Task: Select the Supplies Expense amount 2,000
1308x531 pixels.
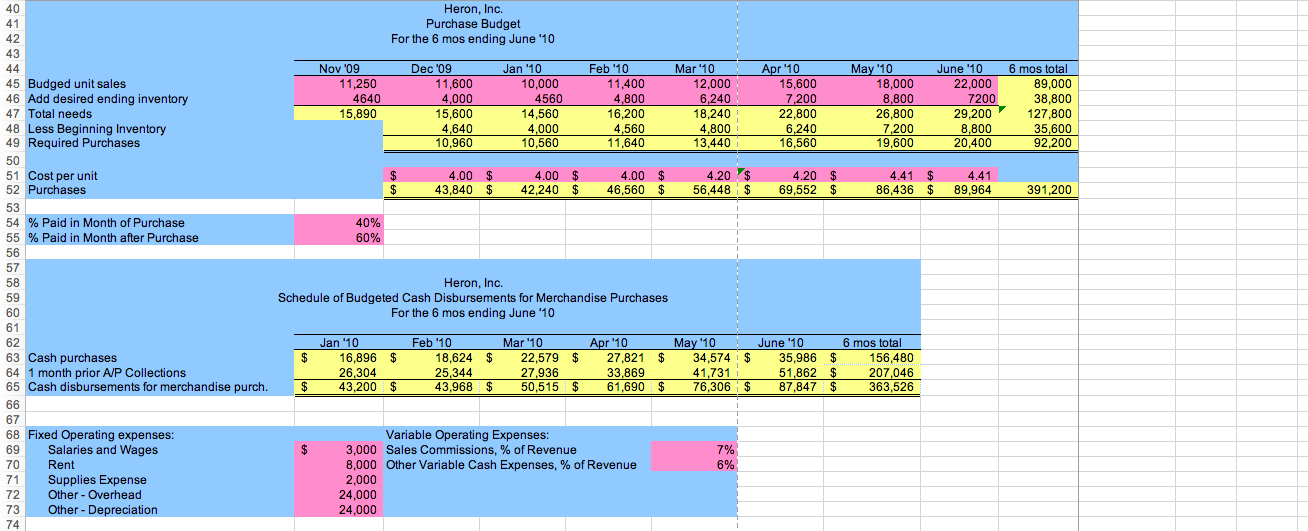Action: tap(340, 480)
